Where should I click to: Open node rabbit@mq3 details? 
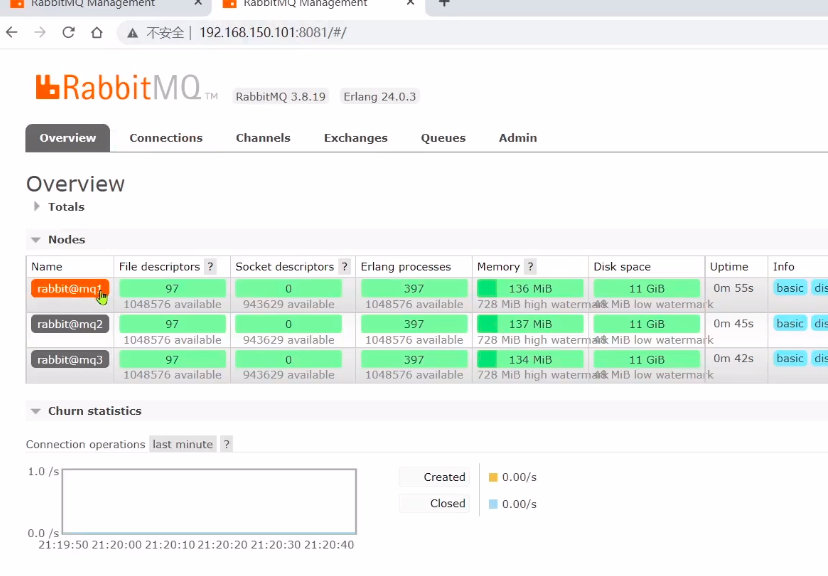tap(70, 360)
